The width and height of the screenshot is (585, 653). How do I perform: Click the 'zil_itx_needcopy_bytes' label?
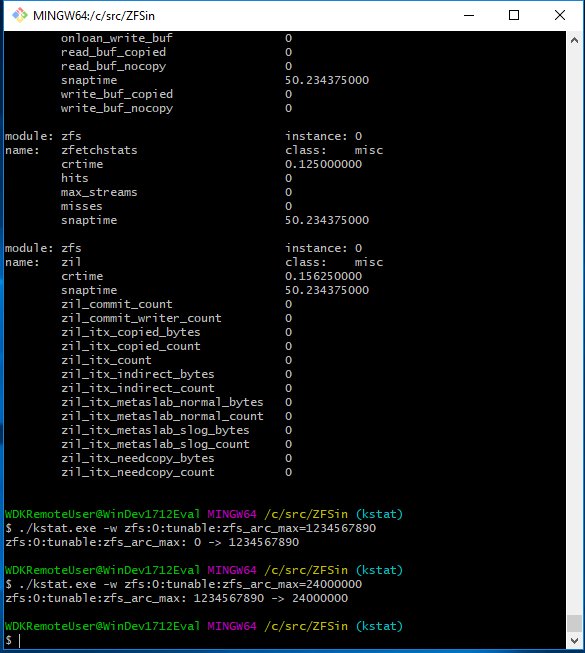[x=137, y=458]
